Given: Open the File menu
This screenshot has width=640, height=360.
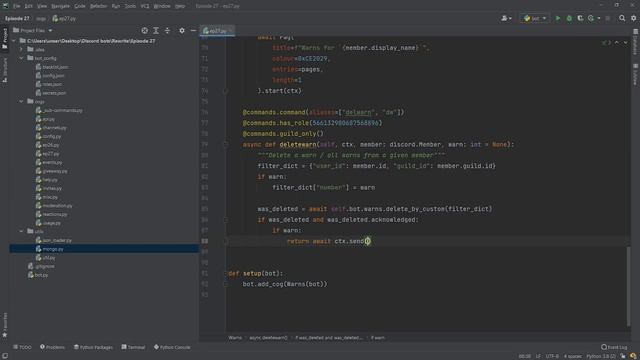Looking at the screenshot, I should click(16, 6).
